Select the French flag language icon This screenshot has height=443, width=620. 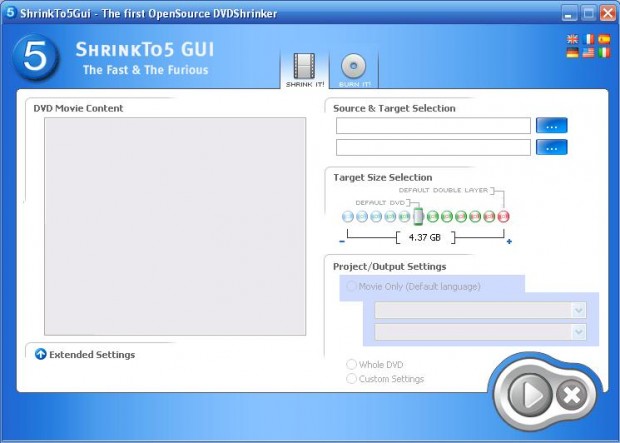[x=588, y=39]
